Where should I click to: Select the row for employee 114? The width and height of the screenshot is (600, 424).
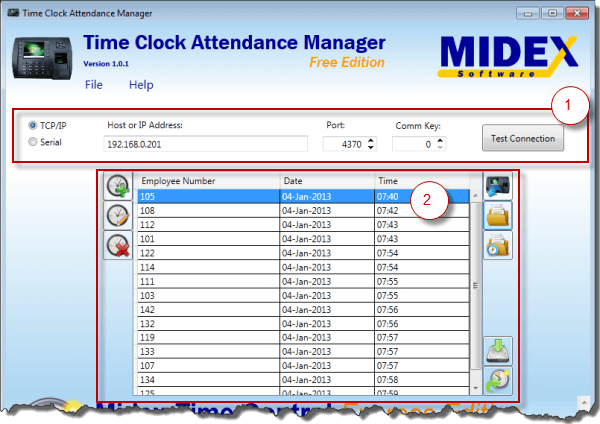(x=303, y=267)
